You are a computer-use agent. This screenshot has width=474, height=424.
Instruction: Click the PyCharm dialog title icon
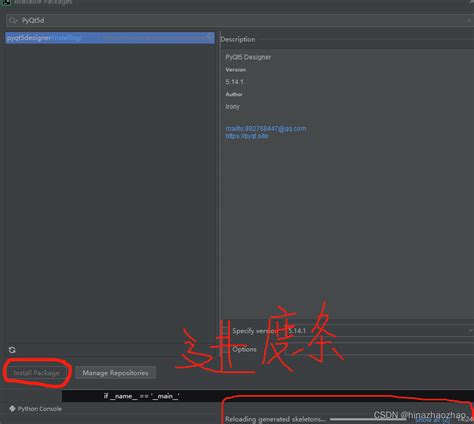point(6,2)
